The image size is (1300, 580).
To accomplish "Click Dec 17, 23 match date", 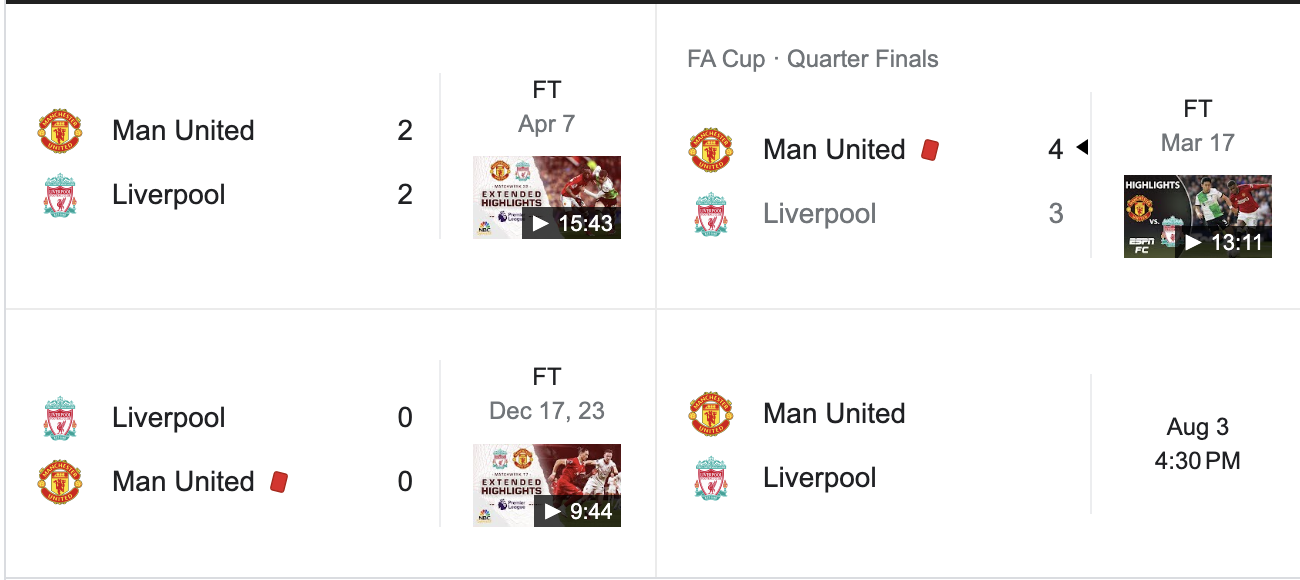I will [x=547, y=411].
